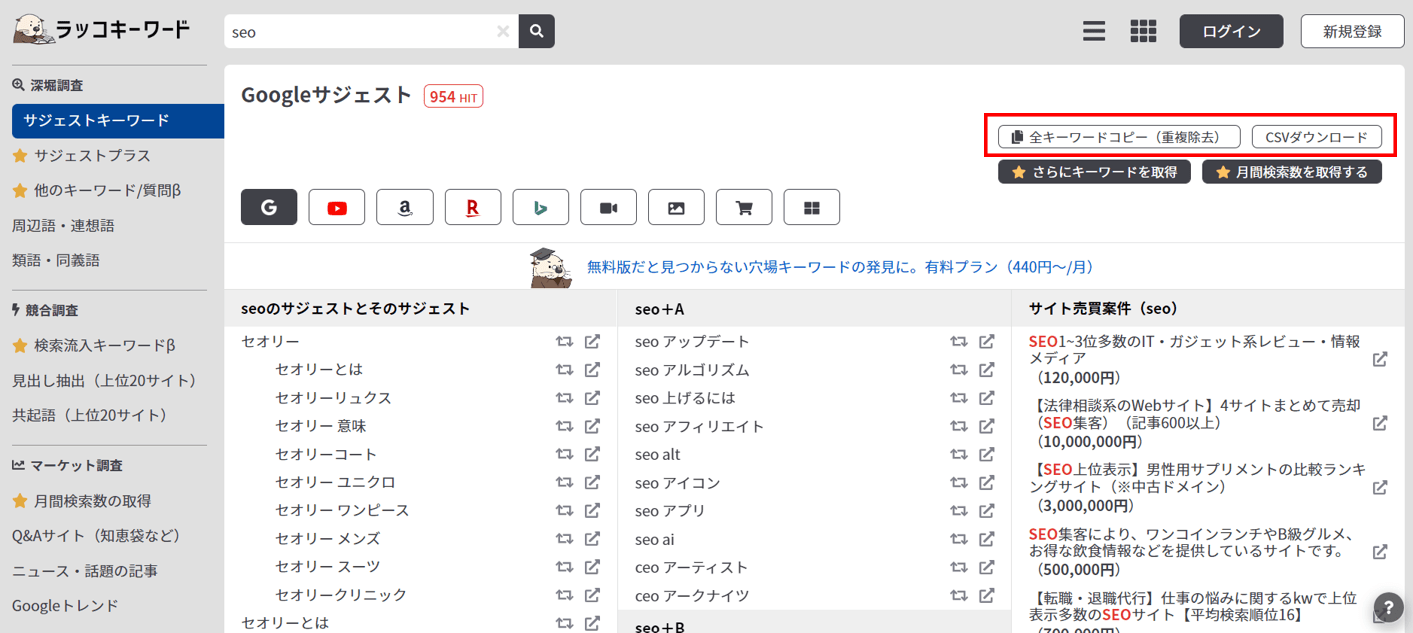1413x633 pixels.
Task: Re-search the セオリーとは keyword
Action: [x=565, y=370]
